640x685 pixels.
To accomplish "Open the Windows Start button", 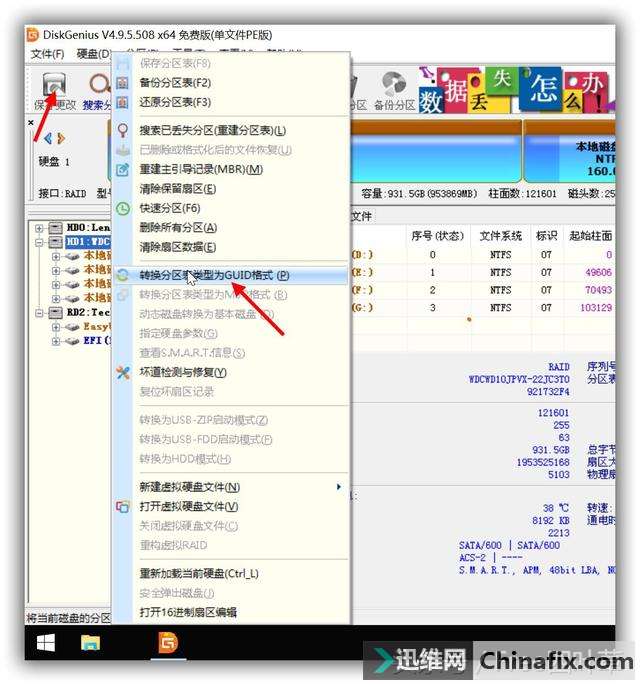I will (45, 643).
